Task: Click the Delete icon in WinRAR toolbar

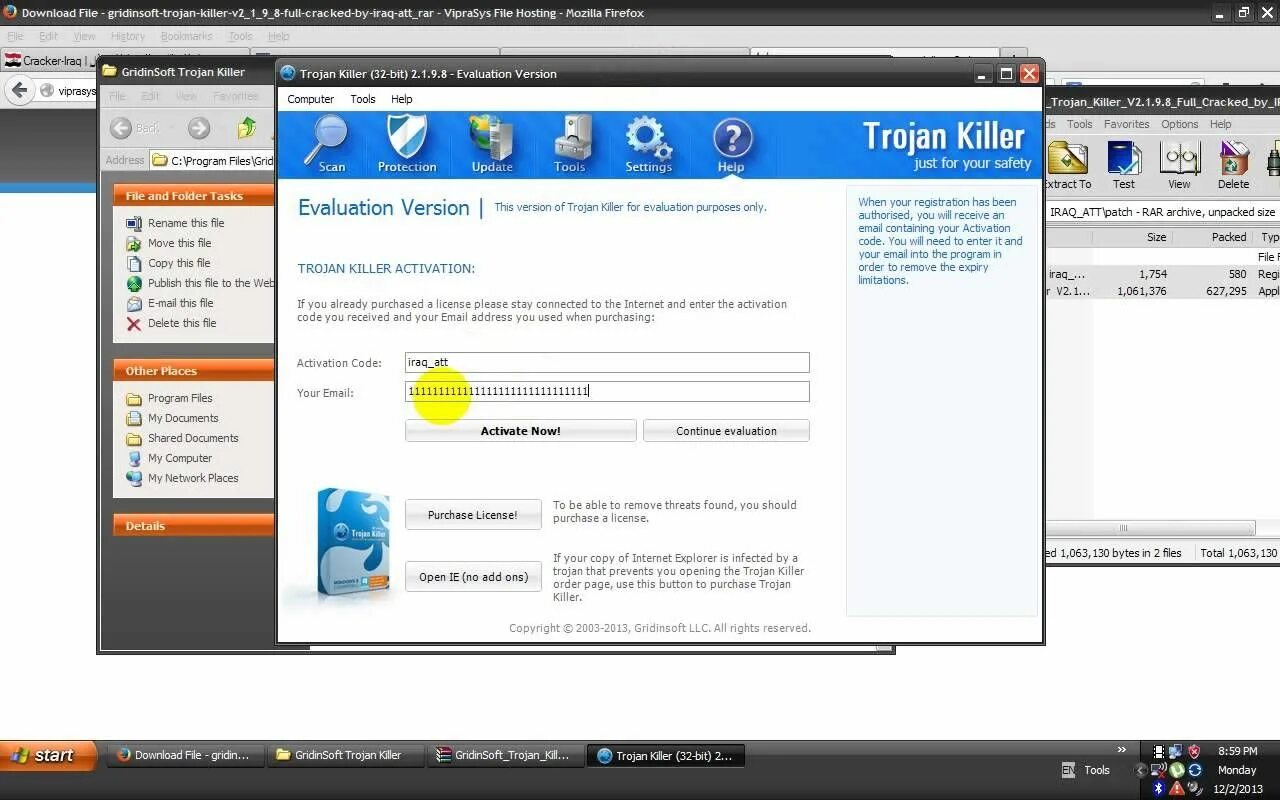Action: [1233, 165]
